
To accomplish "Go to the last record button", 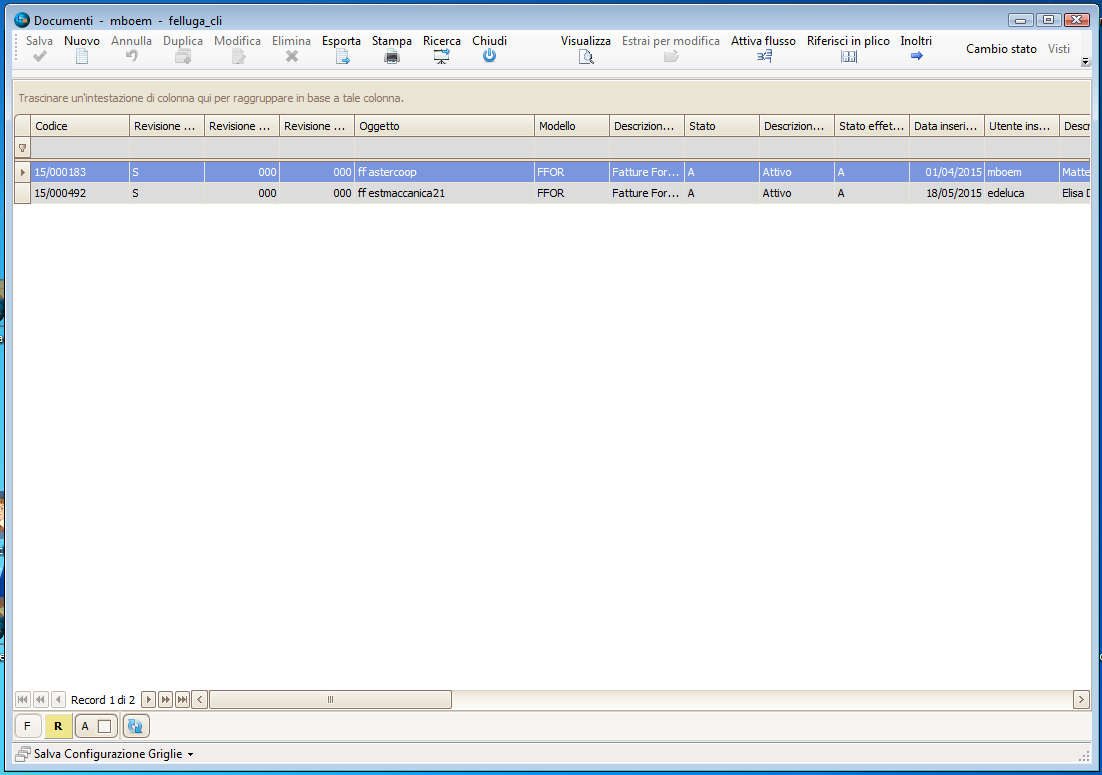I will pyautogui.click(x=182, y=700).
